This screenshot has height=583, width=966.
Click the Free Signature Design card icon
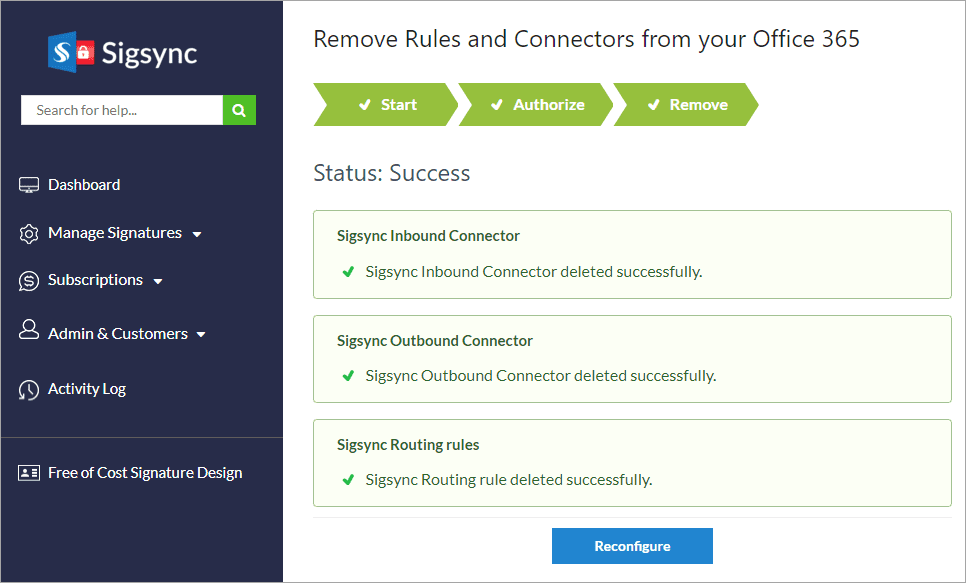click(29, 473)
